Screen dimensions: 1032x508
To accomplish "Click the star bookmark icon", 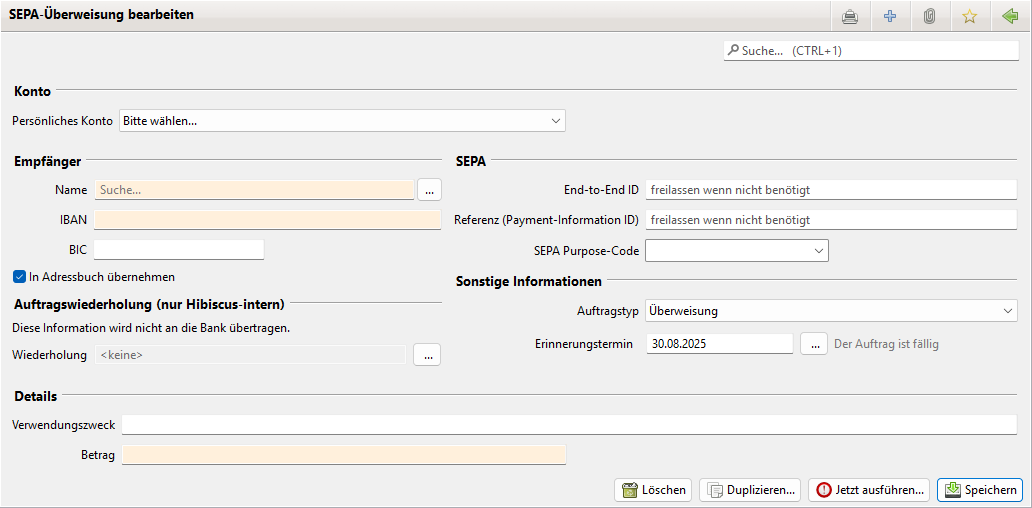I will [969, 17].
